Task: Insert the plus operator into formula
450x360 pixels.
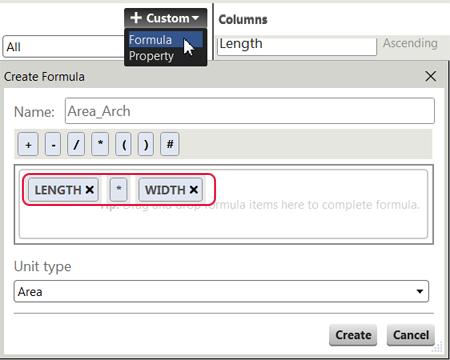Action: click(28, 144)
